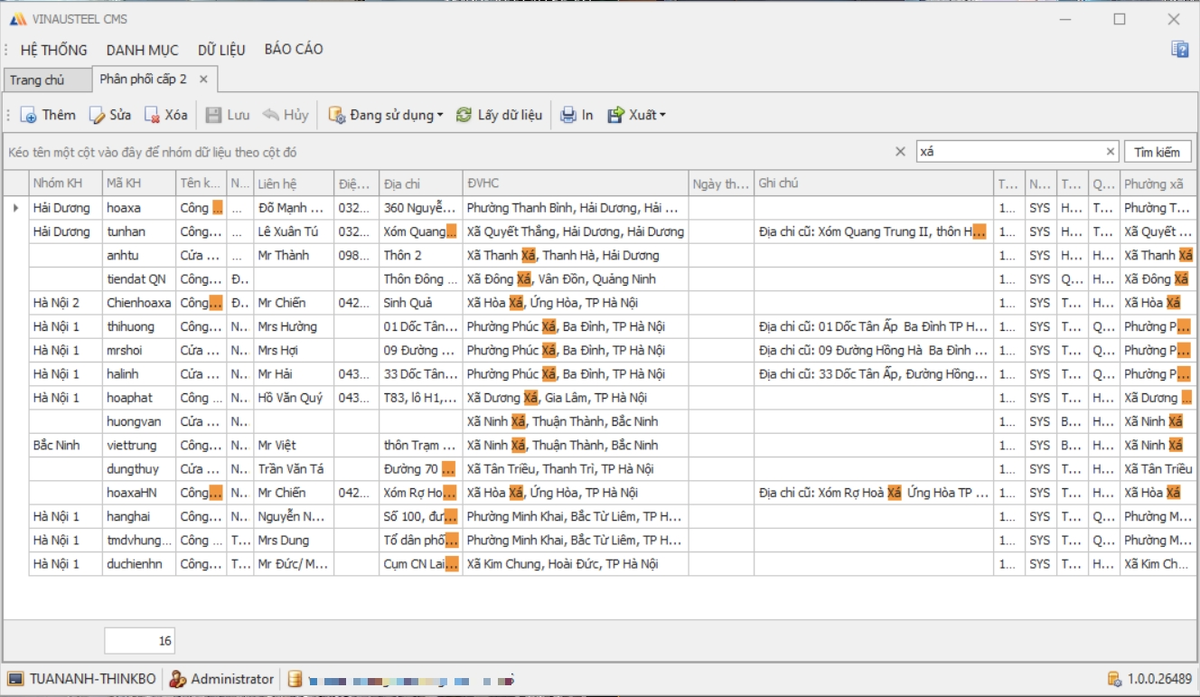Click the TUANANH-THINKBO computer status icon

16,679
